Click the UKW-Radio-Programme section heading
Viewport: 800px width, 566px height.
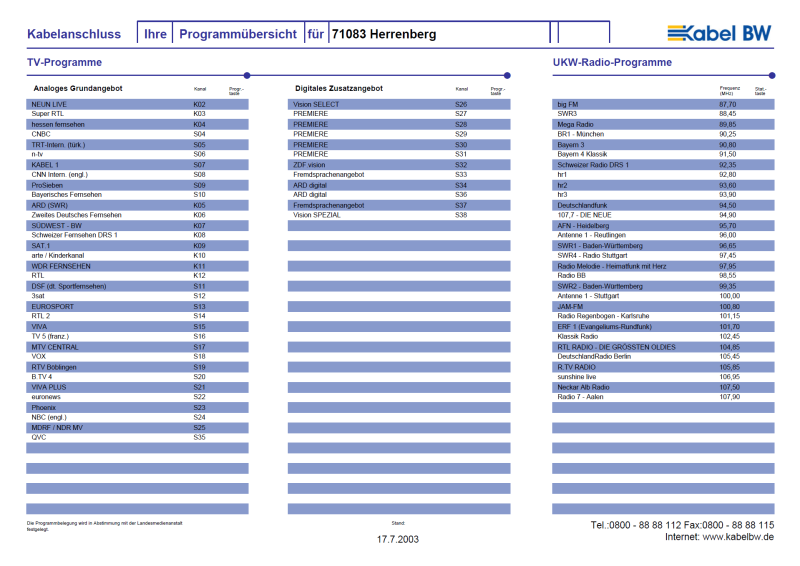612,62
